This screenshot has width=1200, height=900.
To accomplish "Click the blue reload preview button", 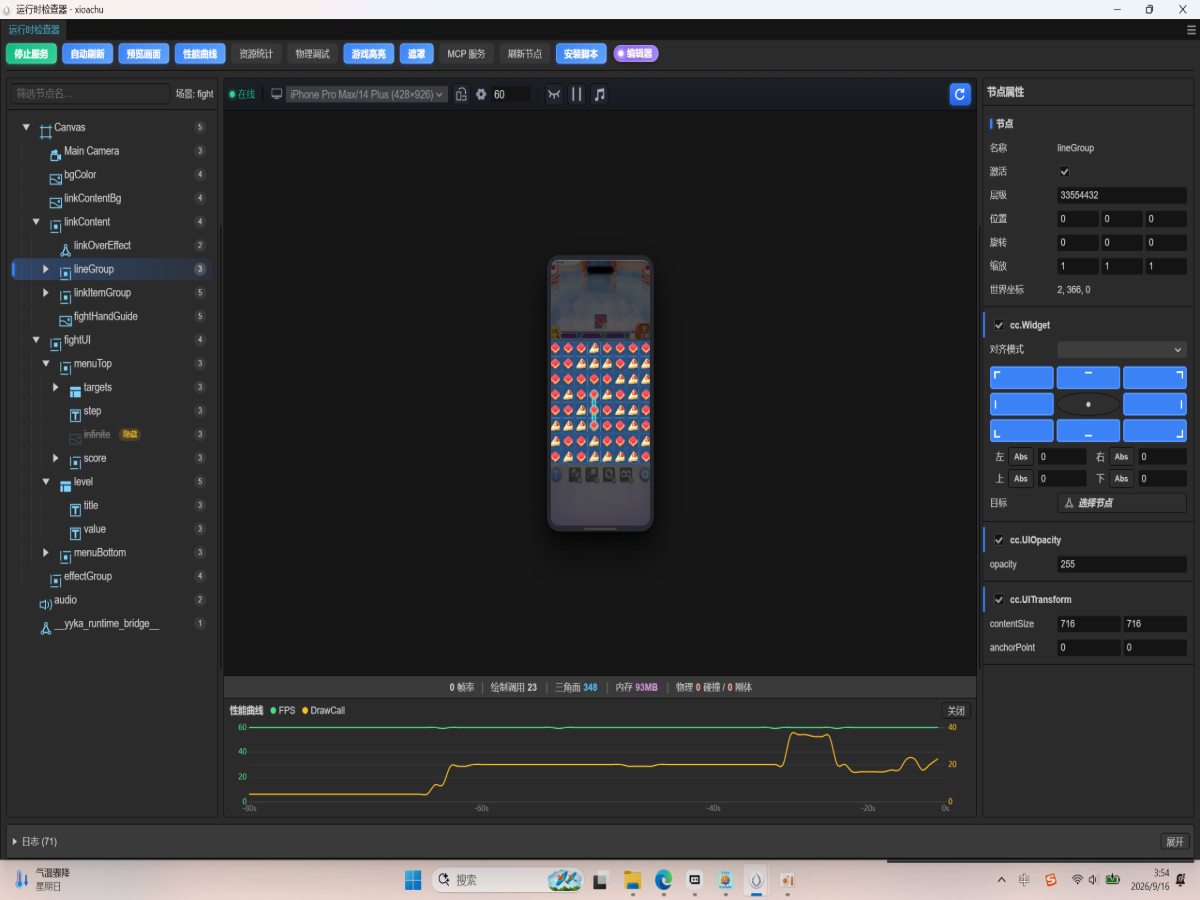I will tap(960, 94).
